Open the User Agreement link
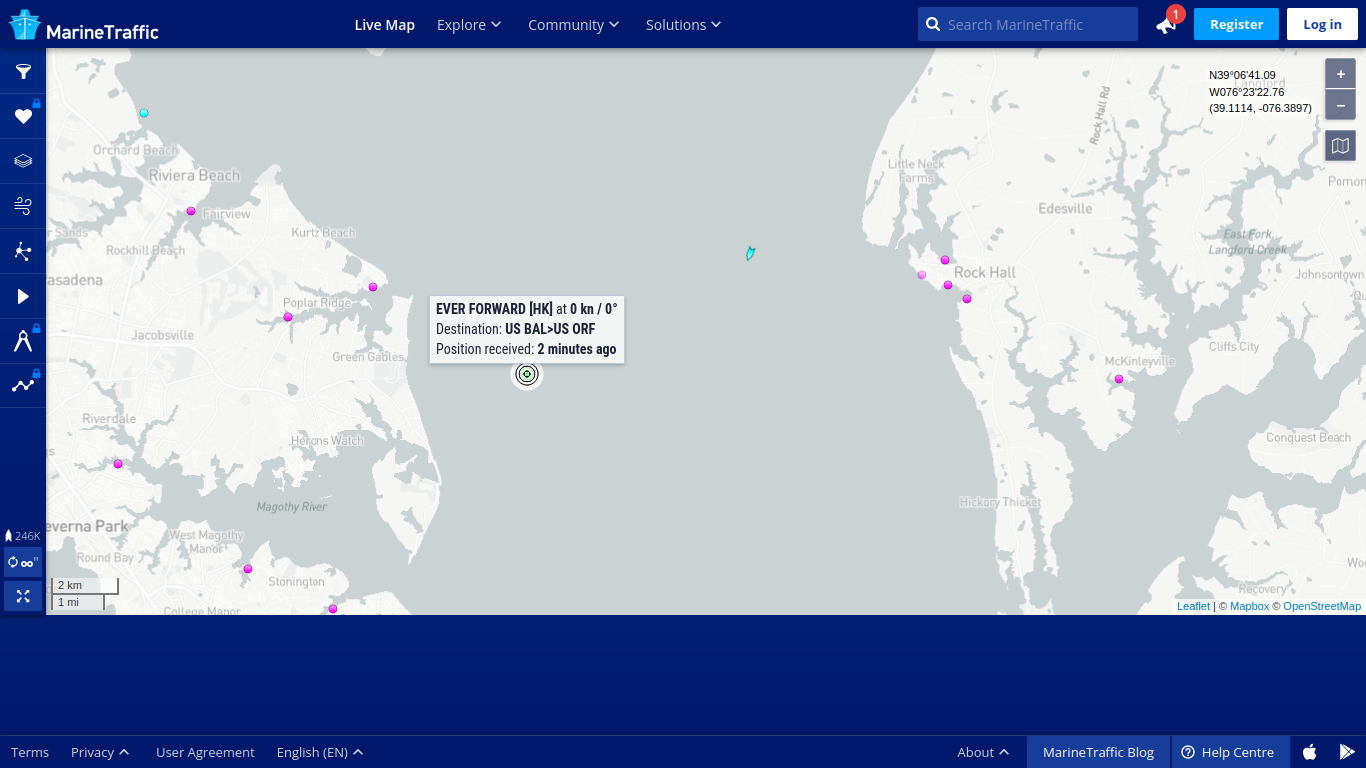 click(205, 752)
